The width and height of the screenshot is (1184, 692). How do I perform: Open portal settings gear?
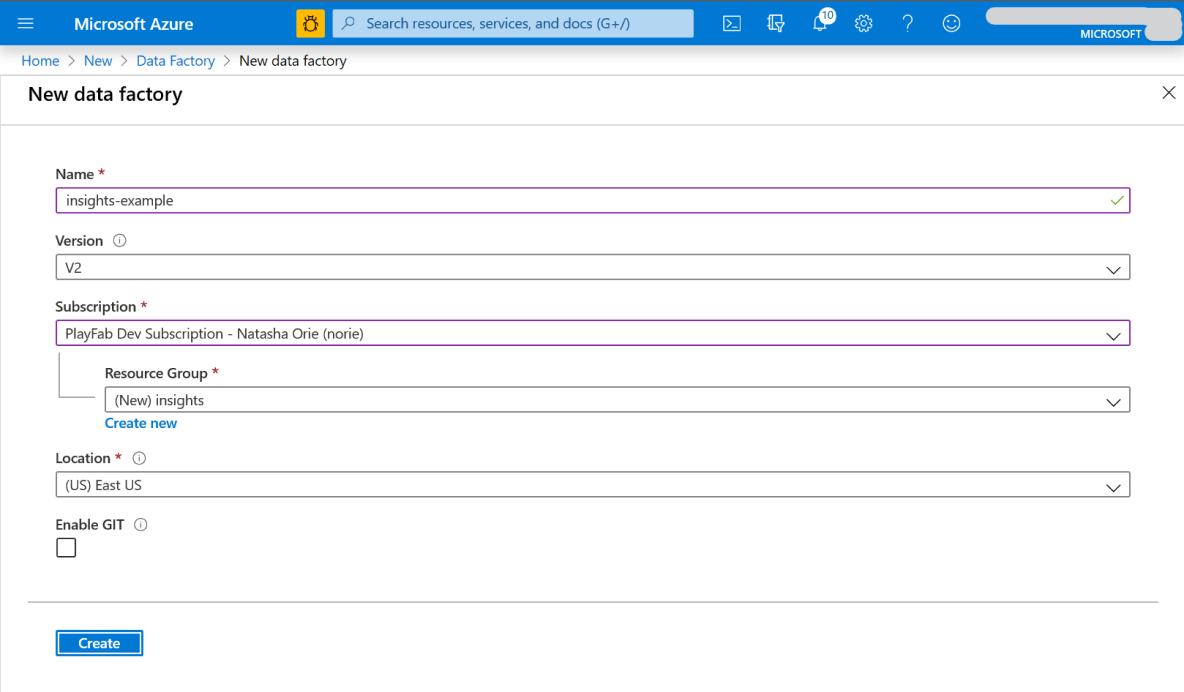coord(863,23)
